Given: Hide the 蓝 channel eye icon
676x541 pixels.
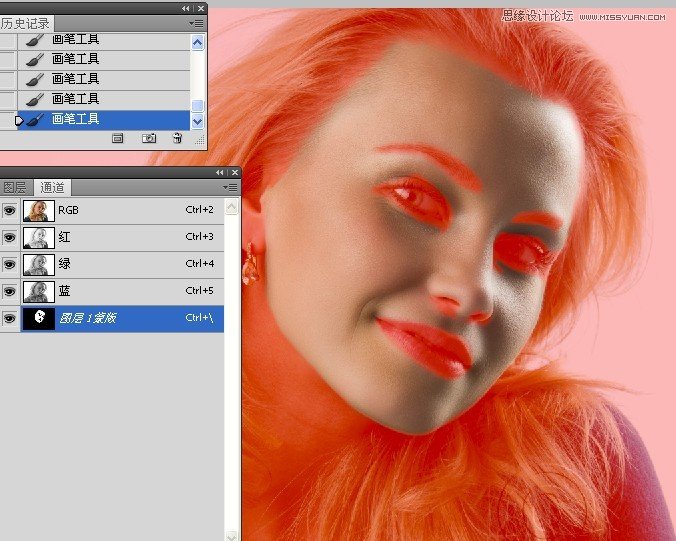Looking at the screenshot, I should pos(9,291).
